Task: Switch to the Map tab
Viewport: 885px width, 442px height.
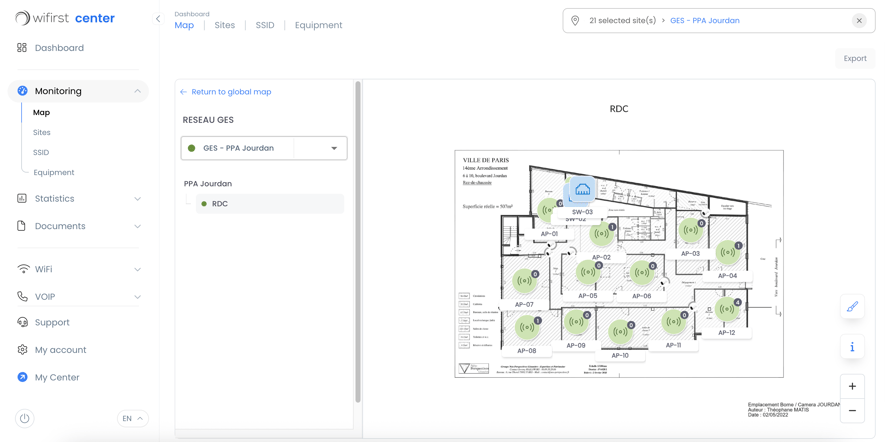Action: point(184,25)
